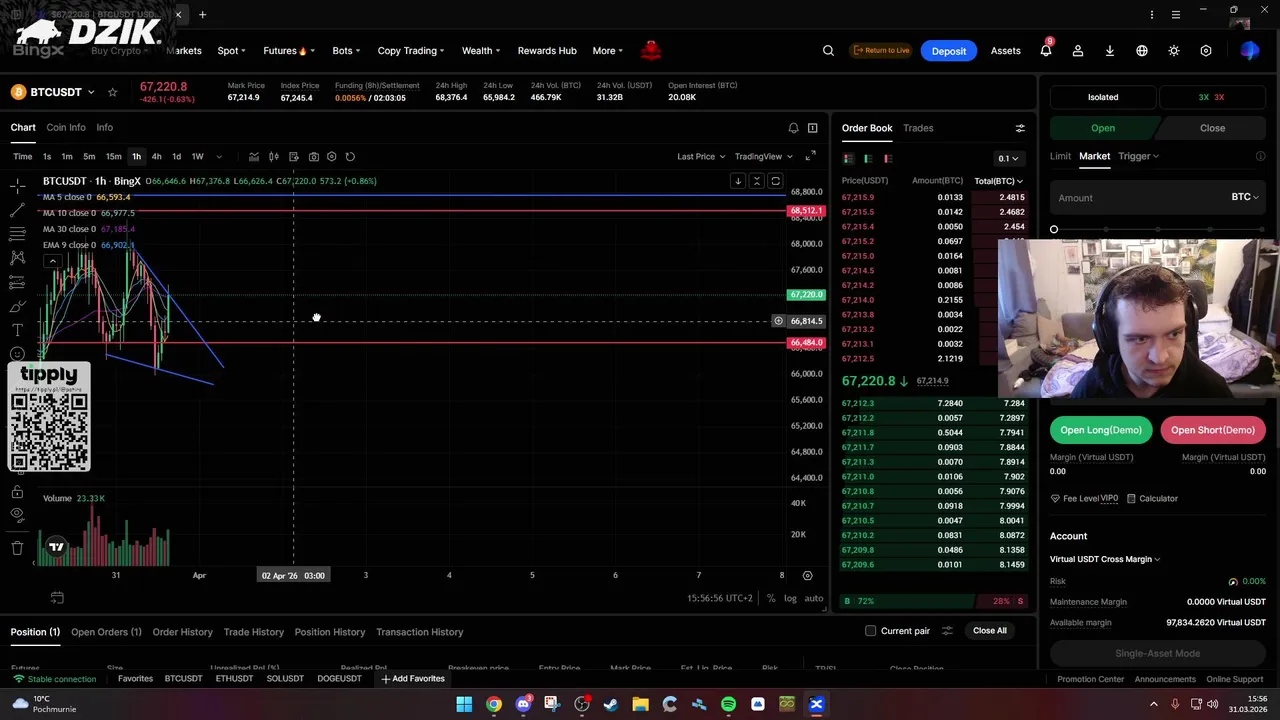Click Open Short(Demo) button
Screen dimensions: 1280x720
coord(1212,430)
